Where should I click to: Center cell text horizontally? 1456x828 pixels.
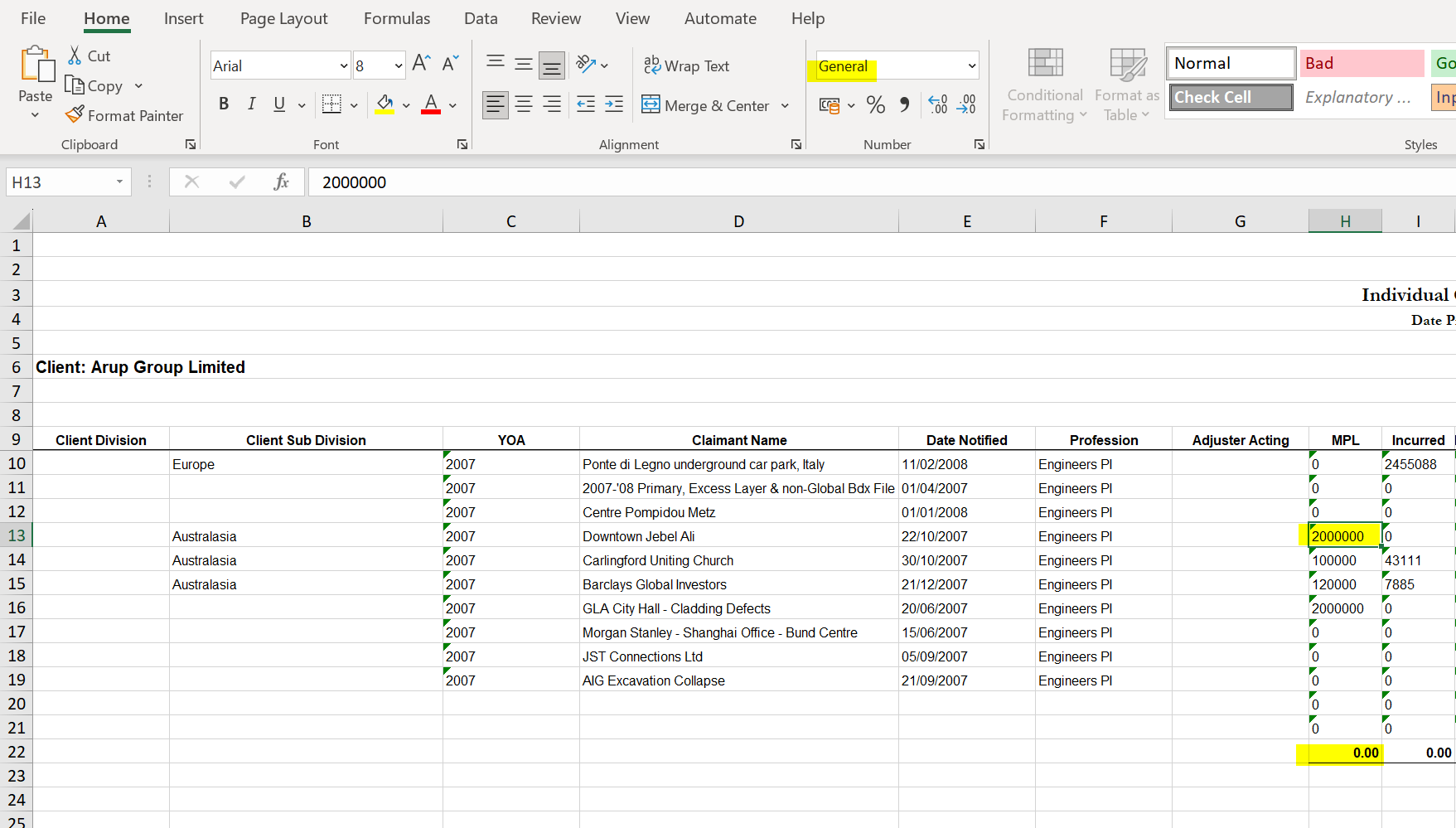[524, 104]
